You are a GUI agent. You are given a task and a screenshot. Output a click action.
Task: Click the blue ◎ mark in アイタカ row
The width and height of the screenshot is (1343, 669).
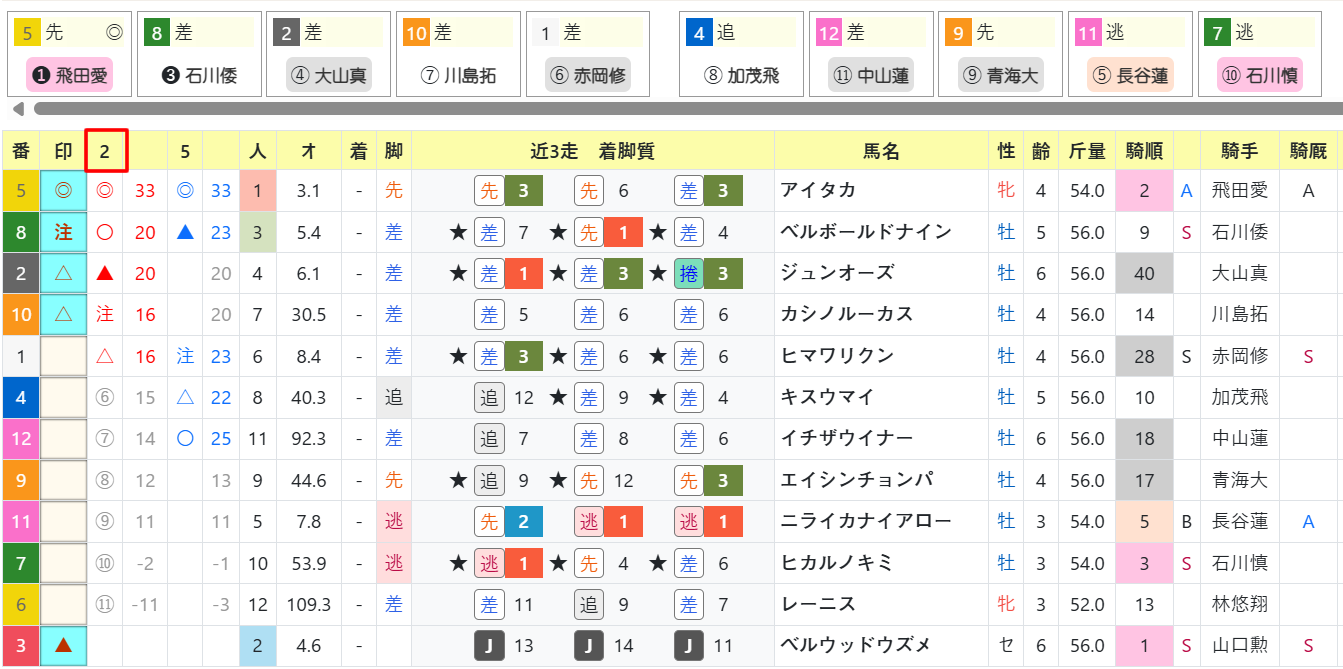tap(185, 190)
